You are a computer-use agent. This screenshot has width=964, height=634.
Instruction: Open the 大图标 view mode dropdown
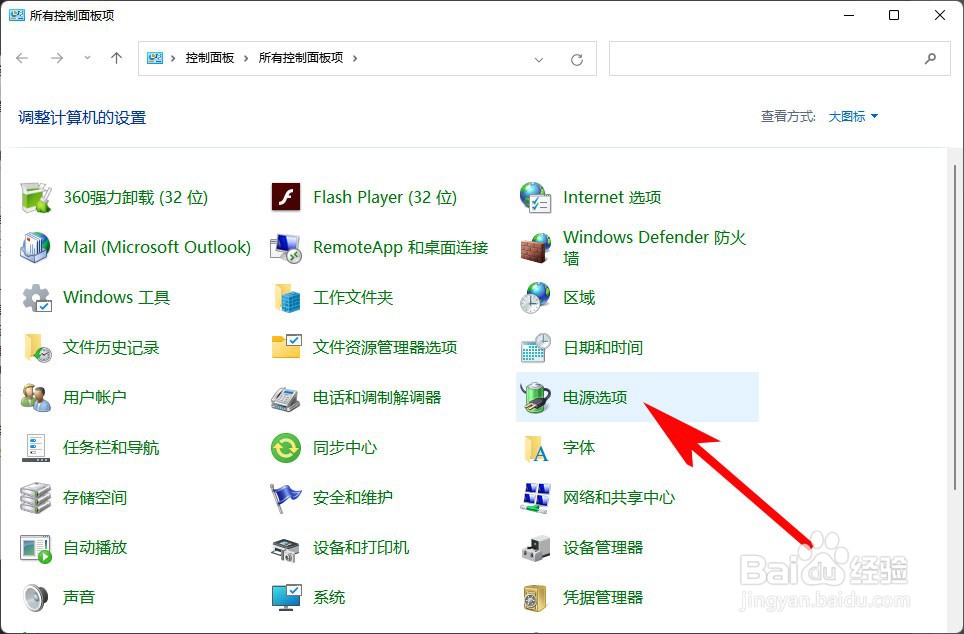click(x=853, y=116)
